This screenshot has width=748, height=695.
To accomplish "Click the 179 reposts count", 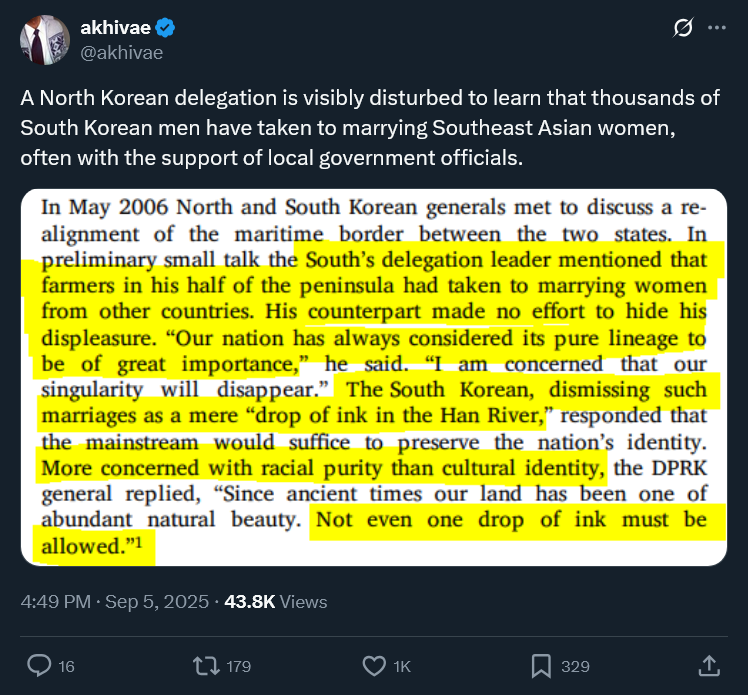I will coord(238,666).
